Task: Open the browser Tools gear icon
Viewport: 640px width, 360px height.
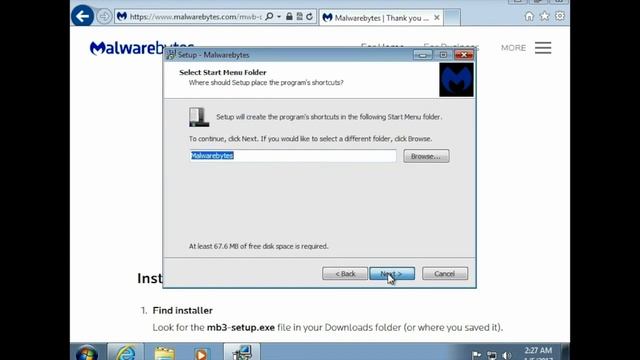Action: coord(560,16)
